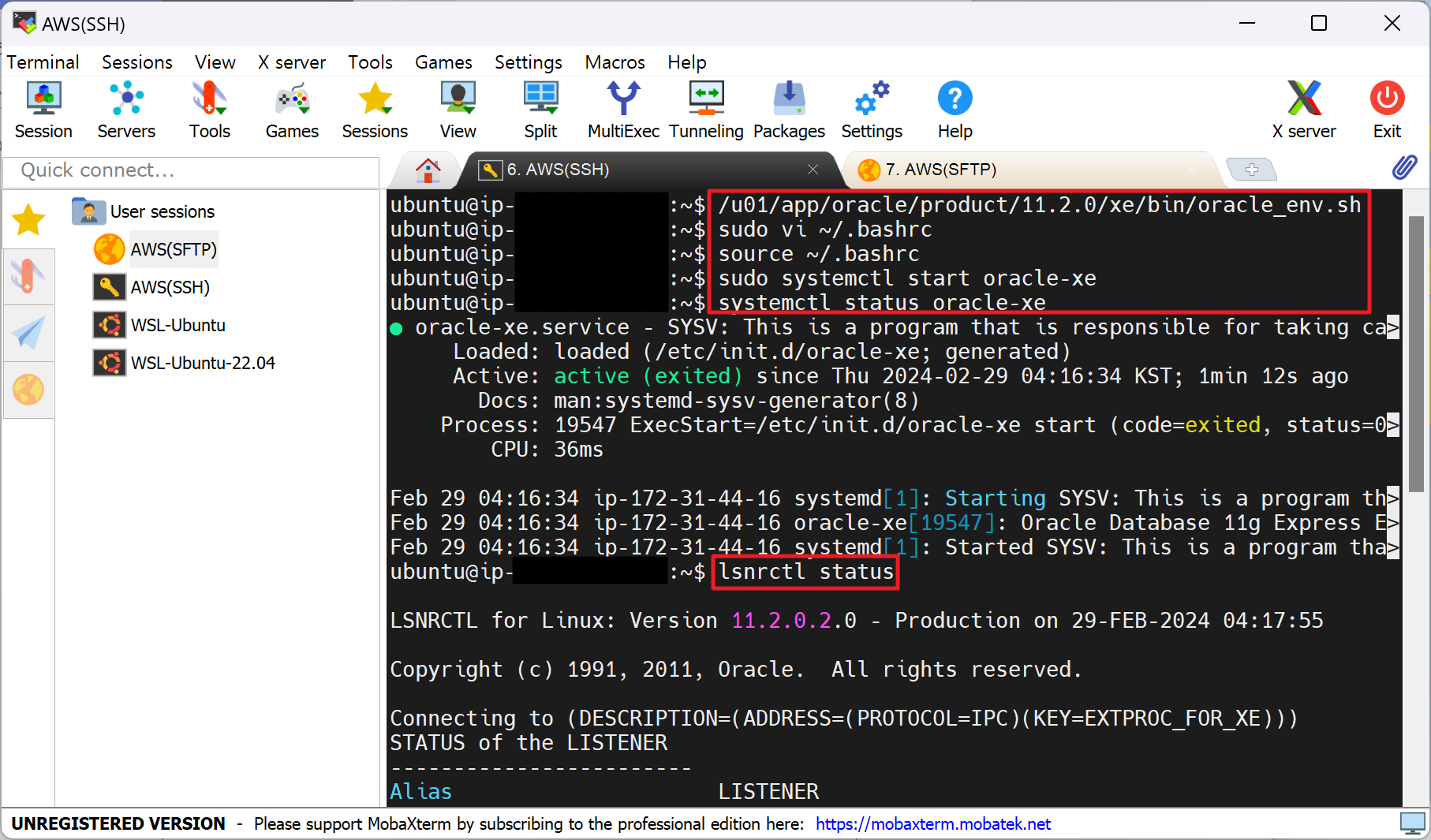
Task: Click the paperclip attach icon
Action: click(1404, 167)
